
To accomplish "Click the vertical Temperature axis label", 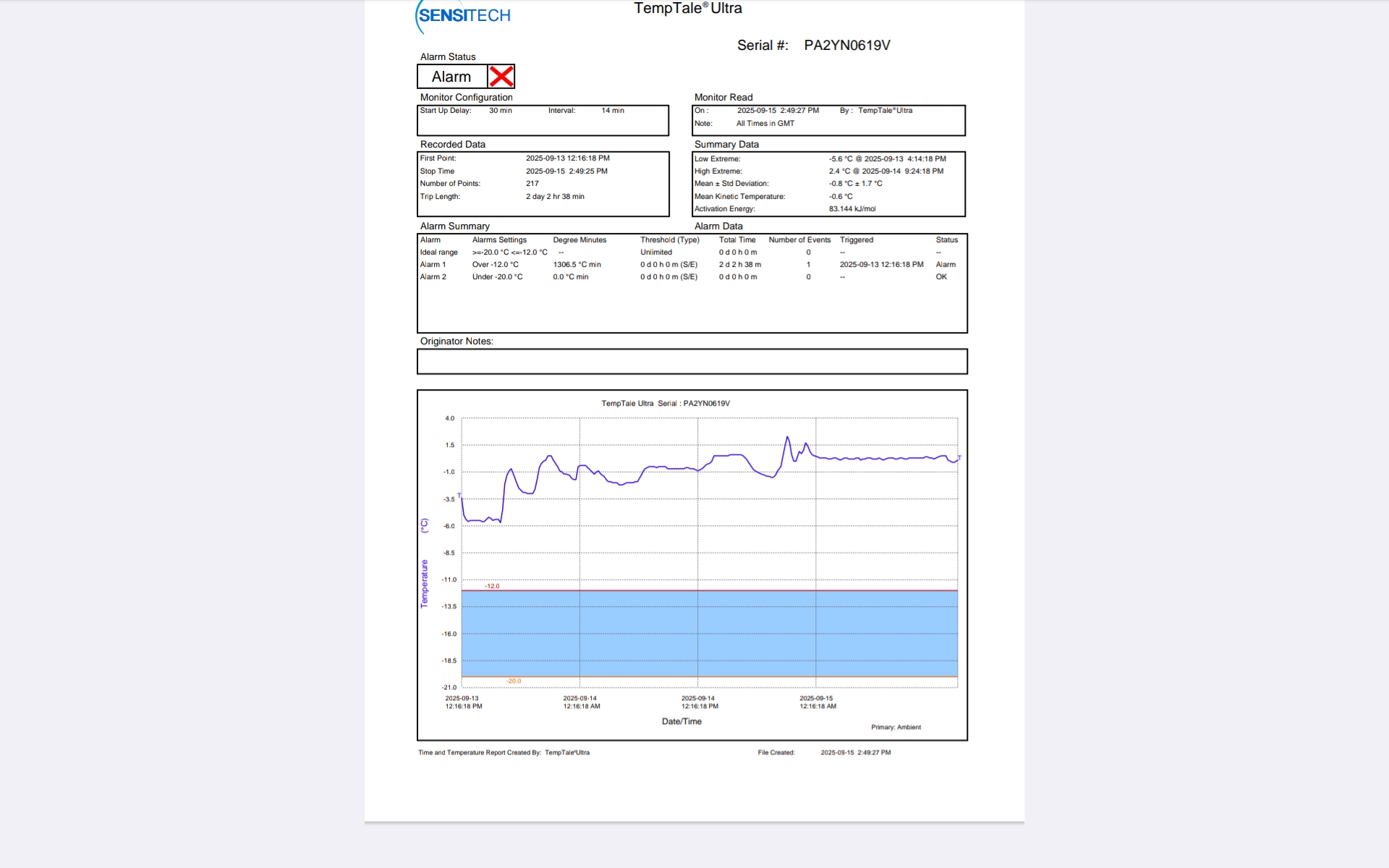I will tap(425, 583).
